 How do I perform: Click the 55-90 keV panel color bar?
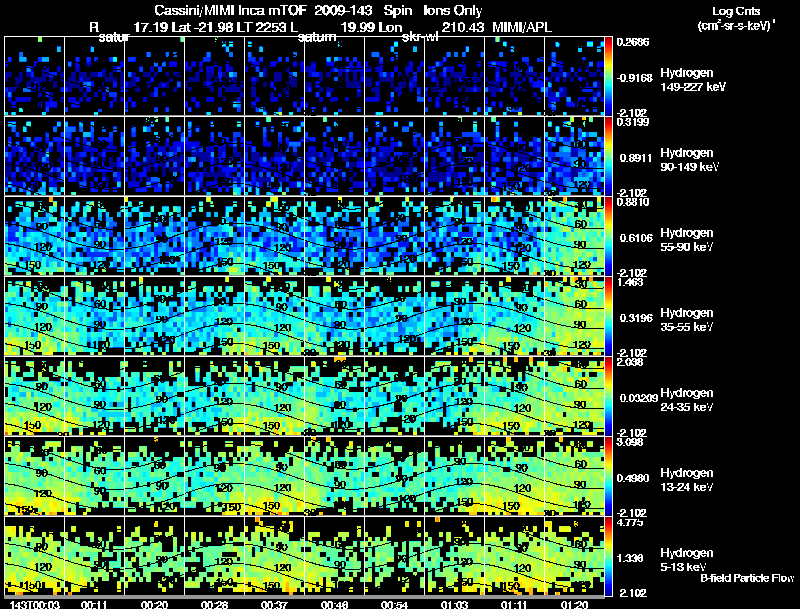[610, 236]
